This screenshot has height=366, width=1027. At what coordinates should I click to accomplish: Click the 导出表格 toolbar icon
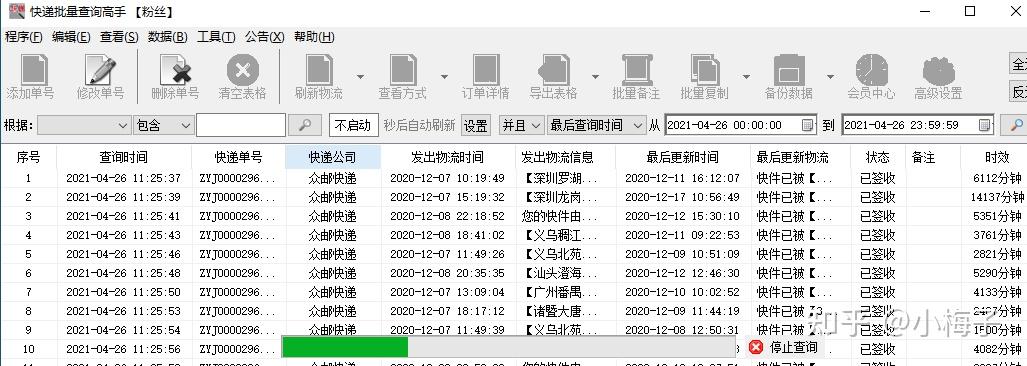pos(553,70)
